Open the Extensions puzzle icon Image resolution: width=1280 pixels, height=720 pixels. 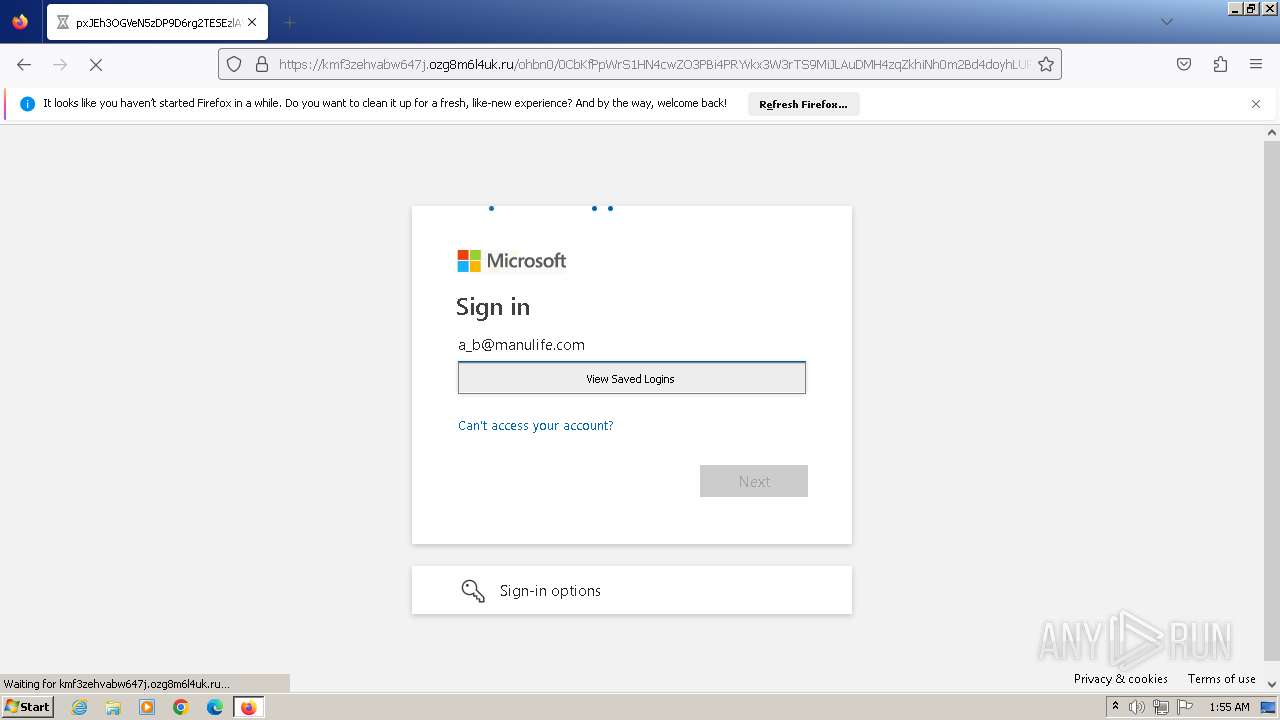click(1220, 64)
